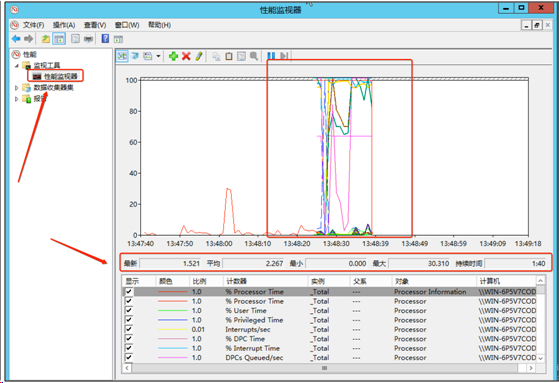
Task: Uncheck the % User Time counter checkbox
Action: coord(129,310)
